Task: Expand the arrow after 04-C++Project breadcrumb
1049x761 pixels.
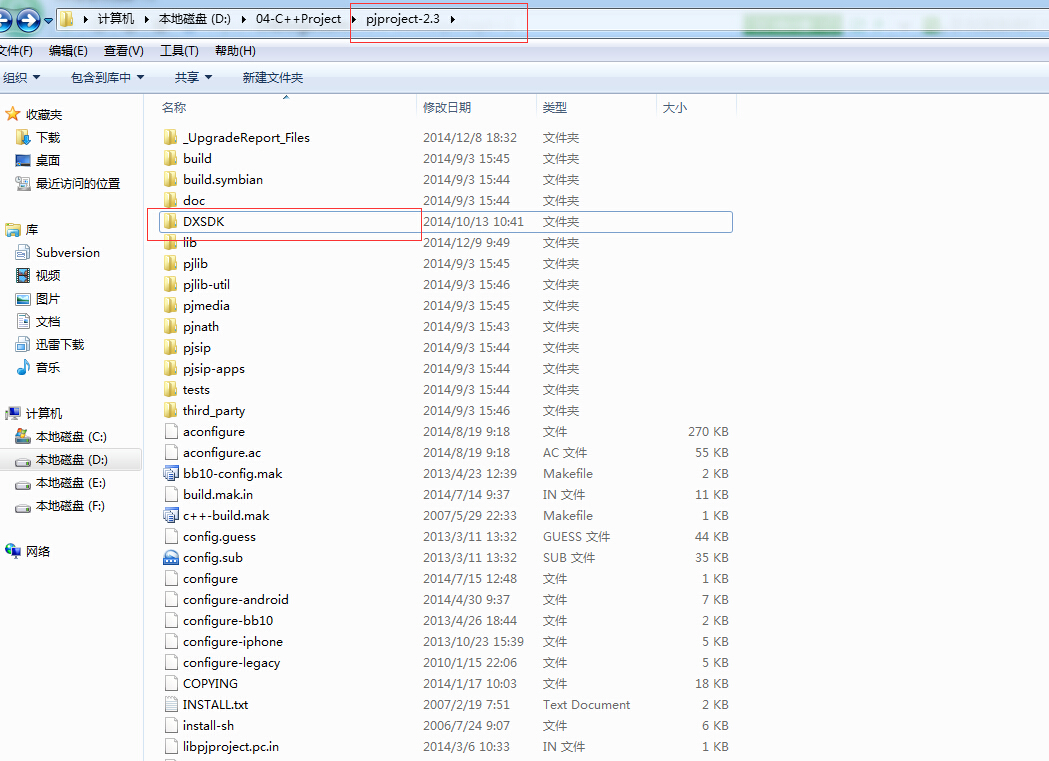Action: [x=354, y=19]
